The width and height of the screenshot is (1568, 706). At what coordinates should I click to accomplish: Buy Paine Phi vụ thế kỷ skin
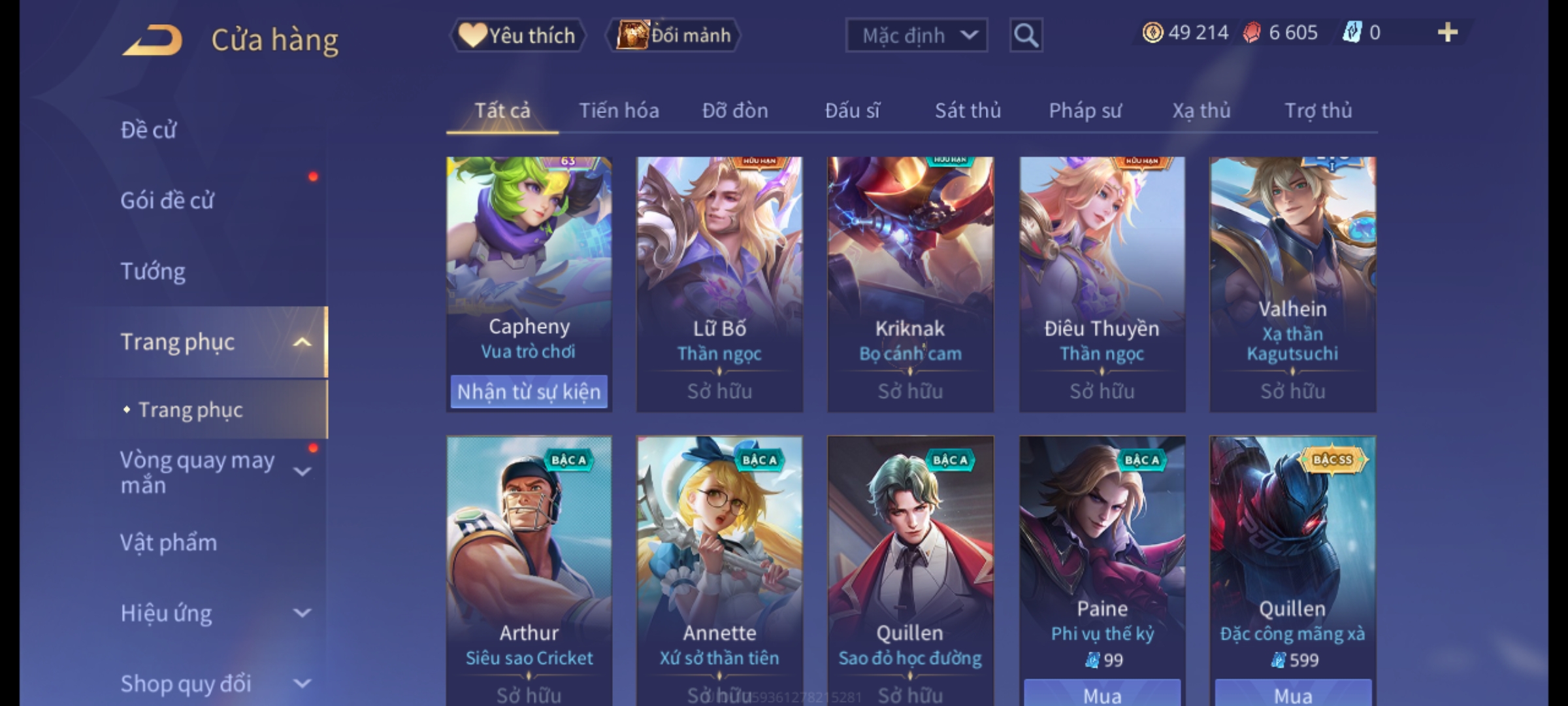coord(1102,694)
